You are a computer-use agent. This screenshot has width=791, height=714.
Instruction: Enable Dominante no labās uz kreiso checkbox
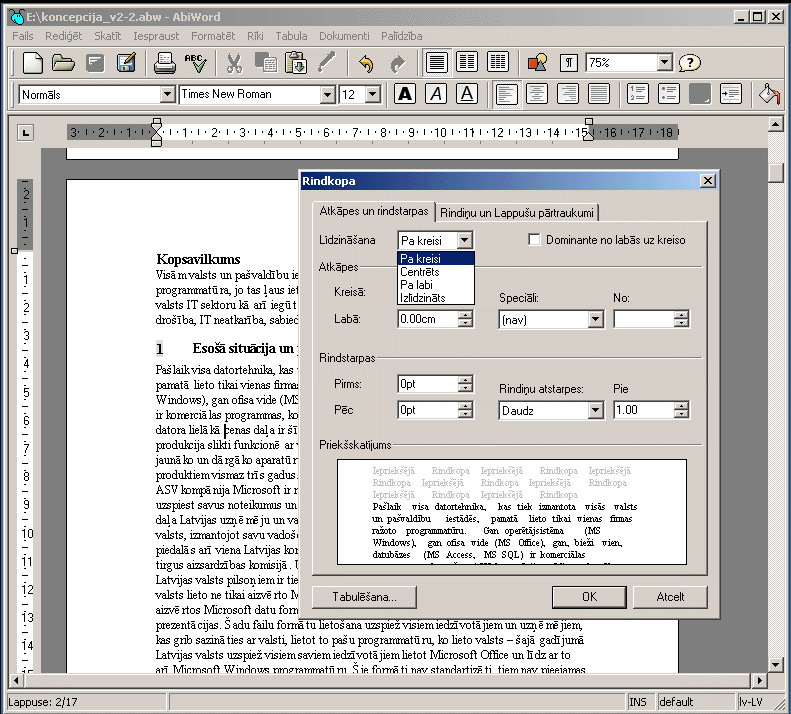(x=535, y=240)
